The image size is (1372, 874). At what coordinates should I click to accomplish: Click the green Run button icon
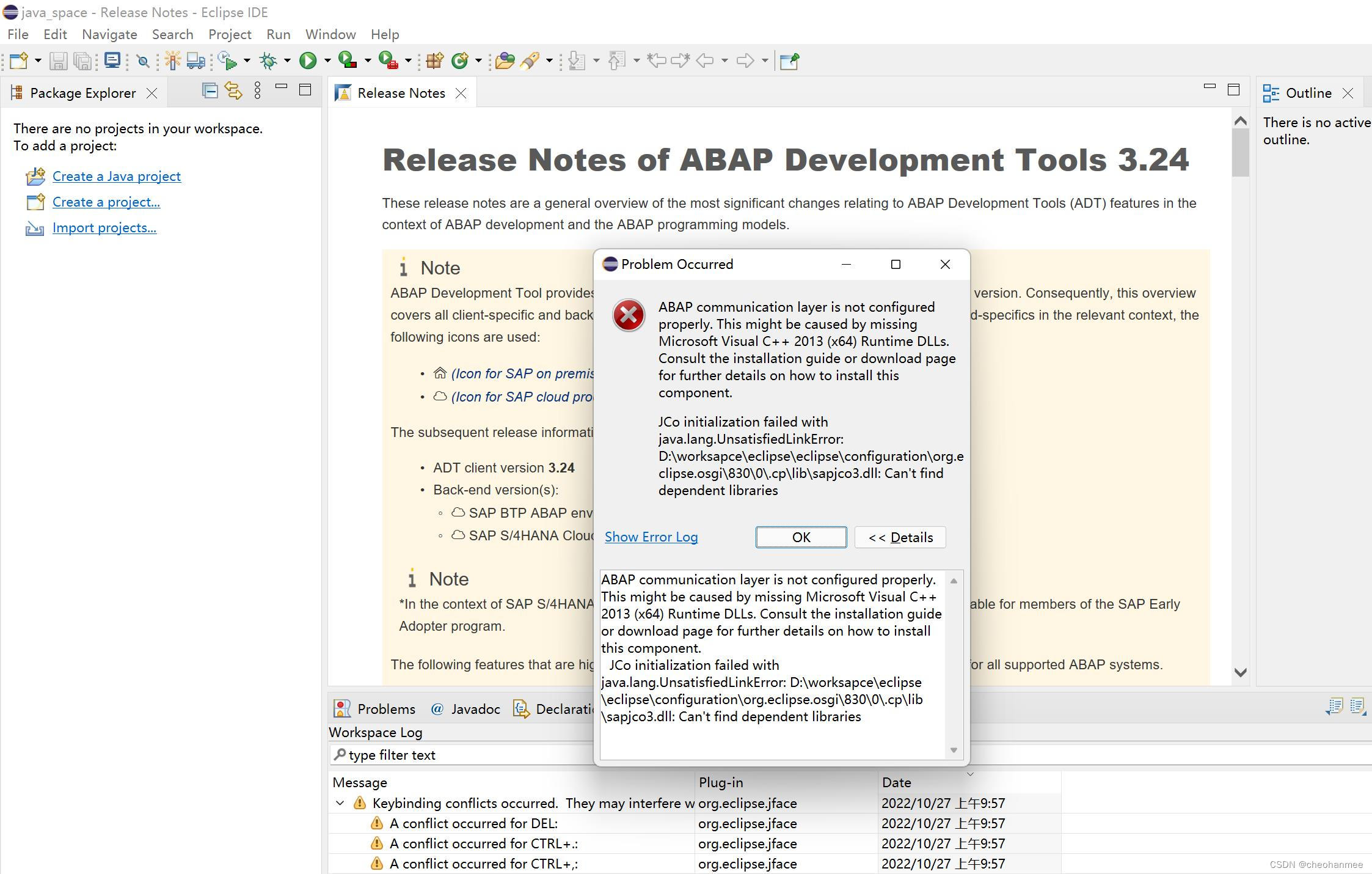(308, 61)
